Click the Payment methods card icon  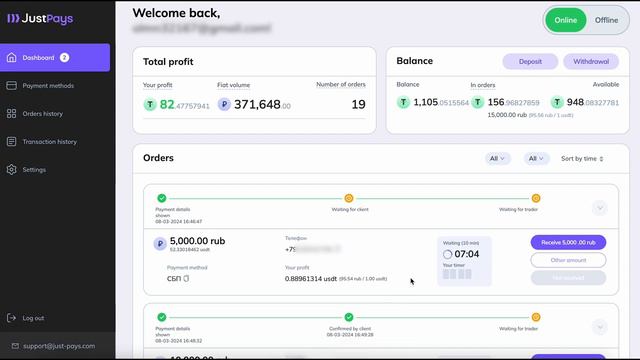(x=11, y=85)
